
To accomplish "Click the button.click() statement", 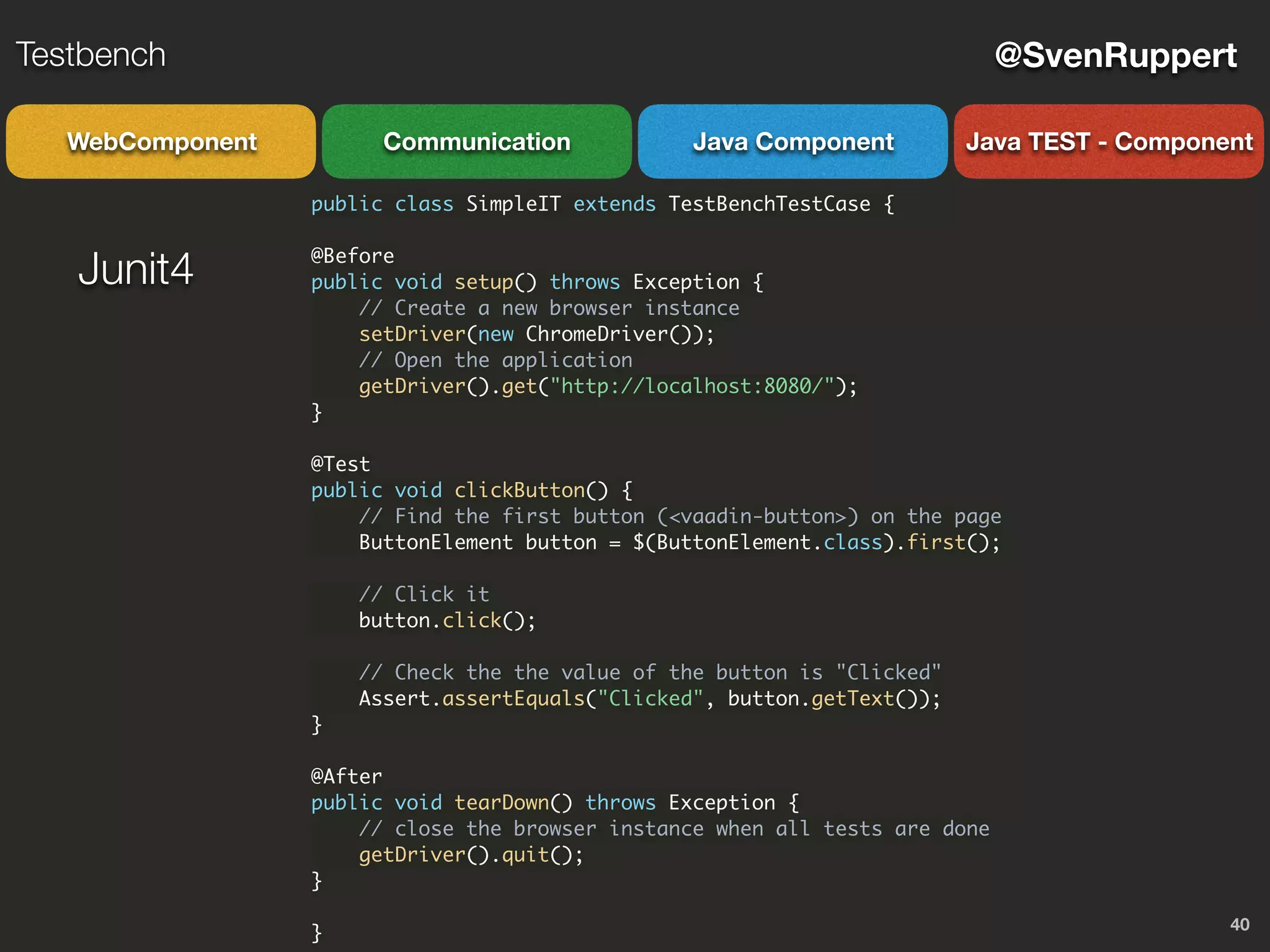I will tap(446, 620).
